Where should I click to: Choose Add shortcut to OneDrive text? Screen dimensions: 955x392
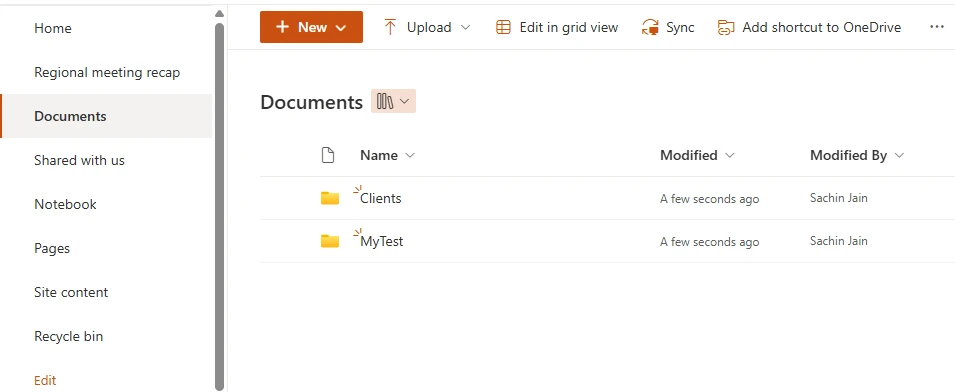point(822,27)
